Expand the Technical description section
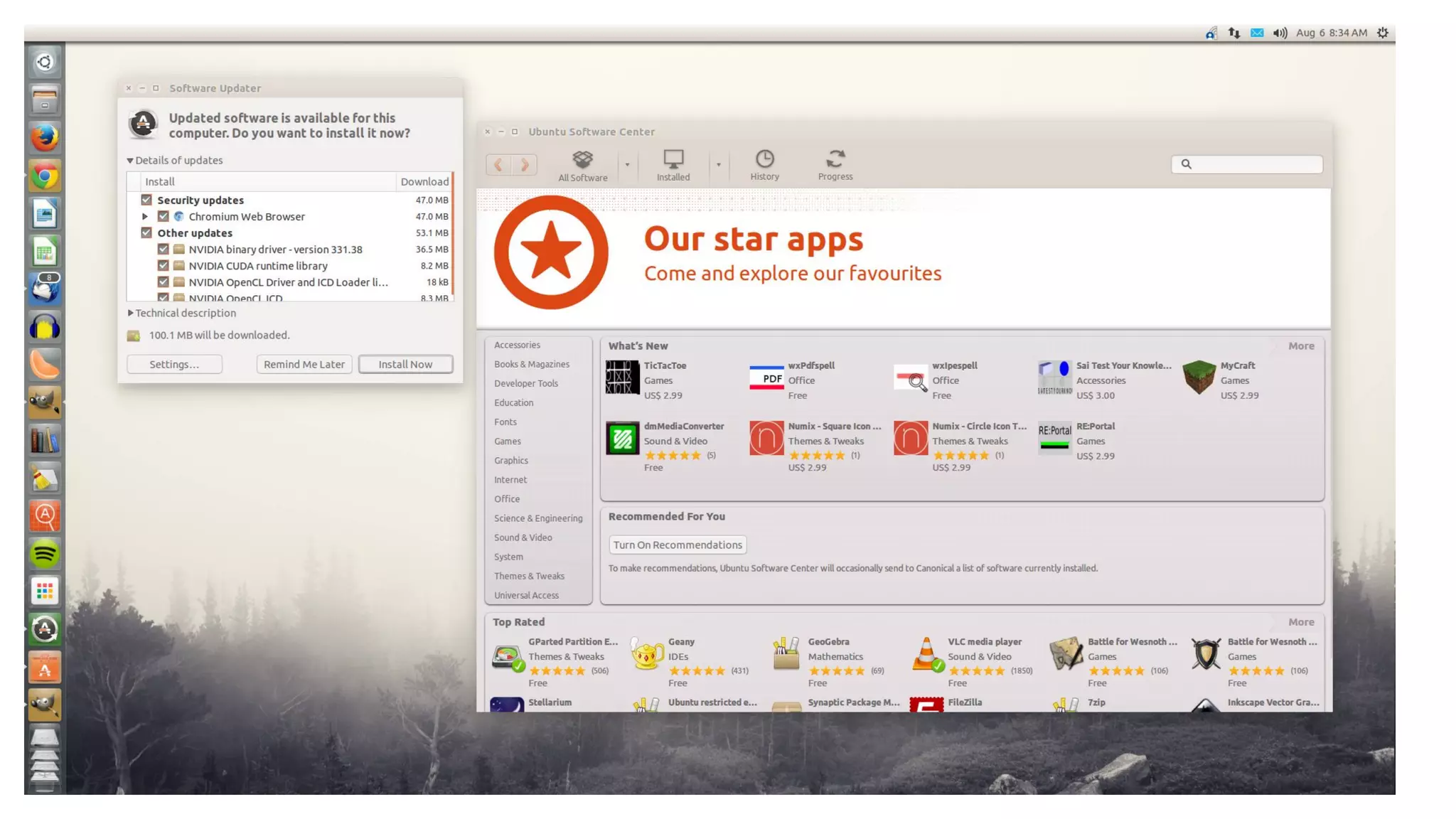Viewport: 1456px width, 819px height. tap(131, 313)
